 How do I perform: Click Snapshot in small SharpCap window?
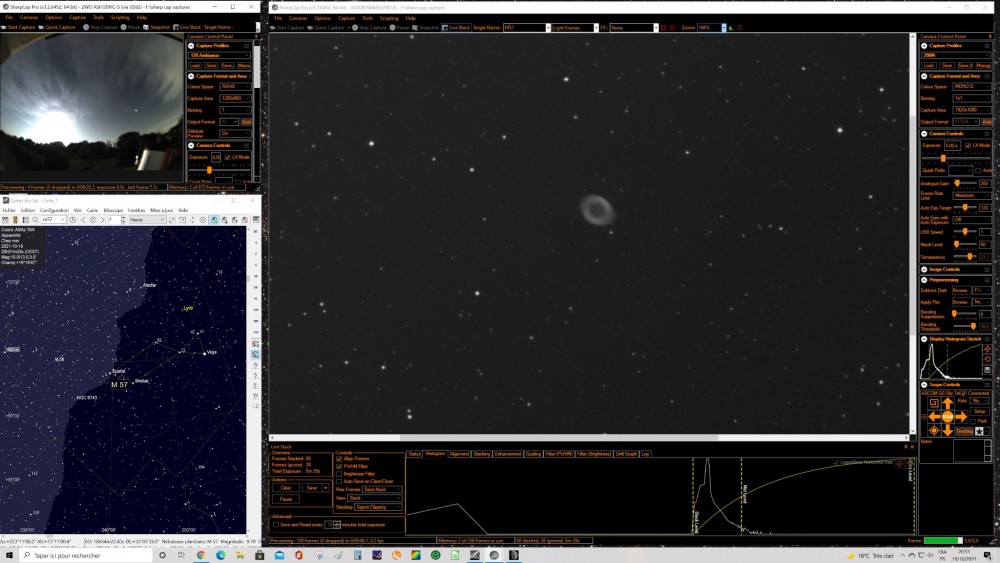(x=156, y=27)
